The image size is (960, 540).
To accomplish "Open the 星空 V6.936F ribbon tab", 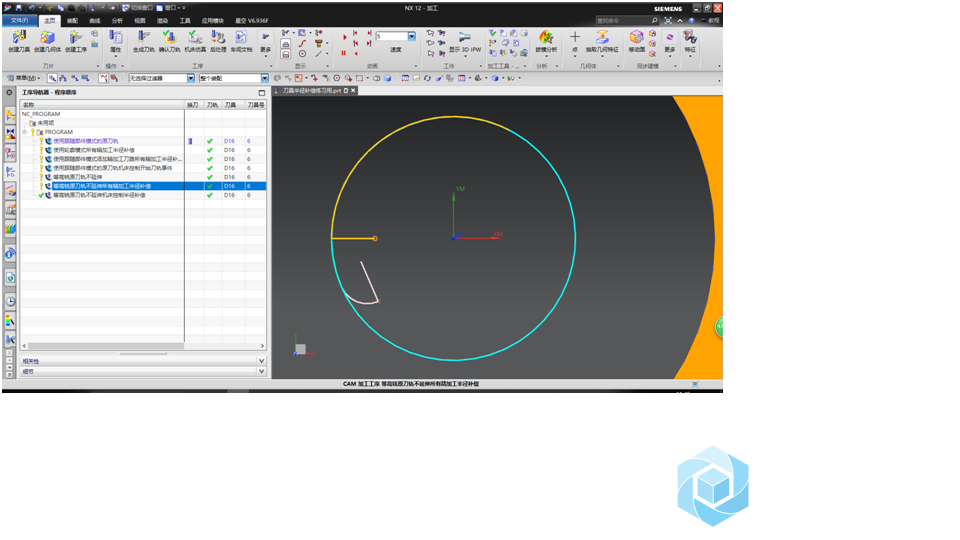I will click(x=252, y=21).
